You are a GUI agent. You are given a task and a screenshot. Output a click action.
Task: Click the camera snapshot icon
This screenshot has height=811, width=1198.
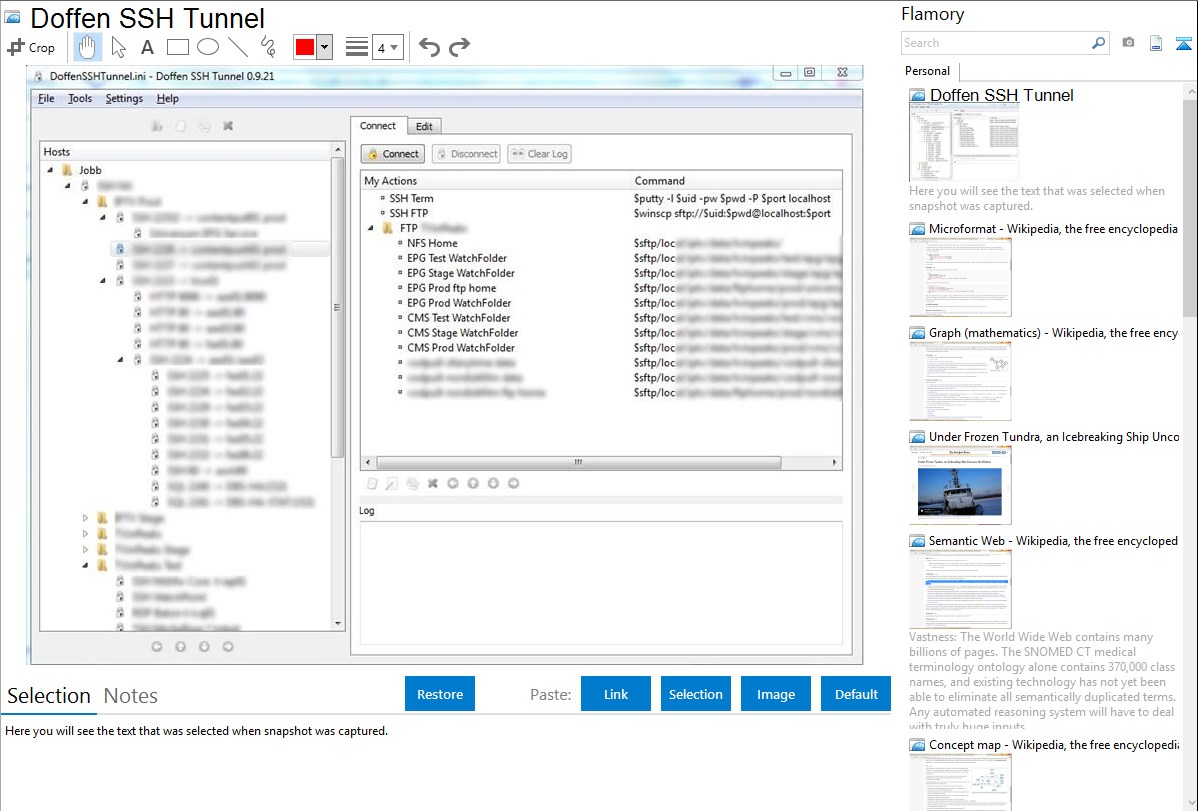click(x=1128, y=43)
